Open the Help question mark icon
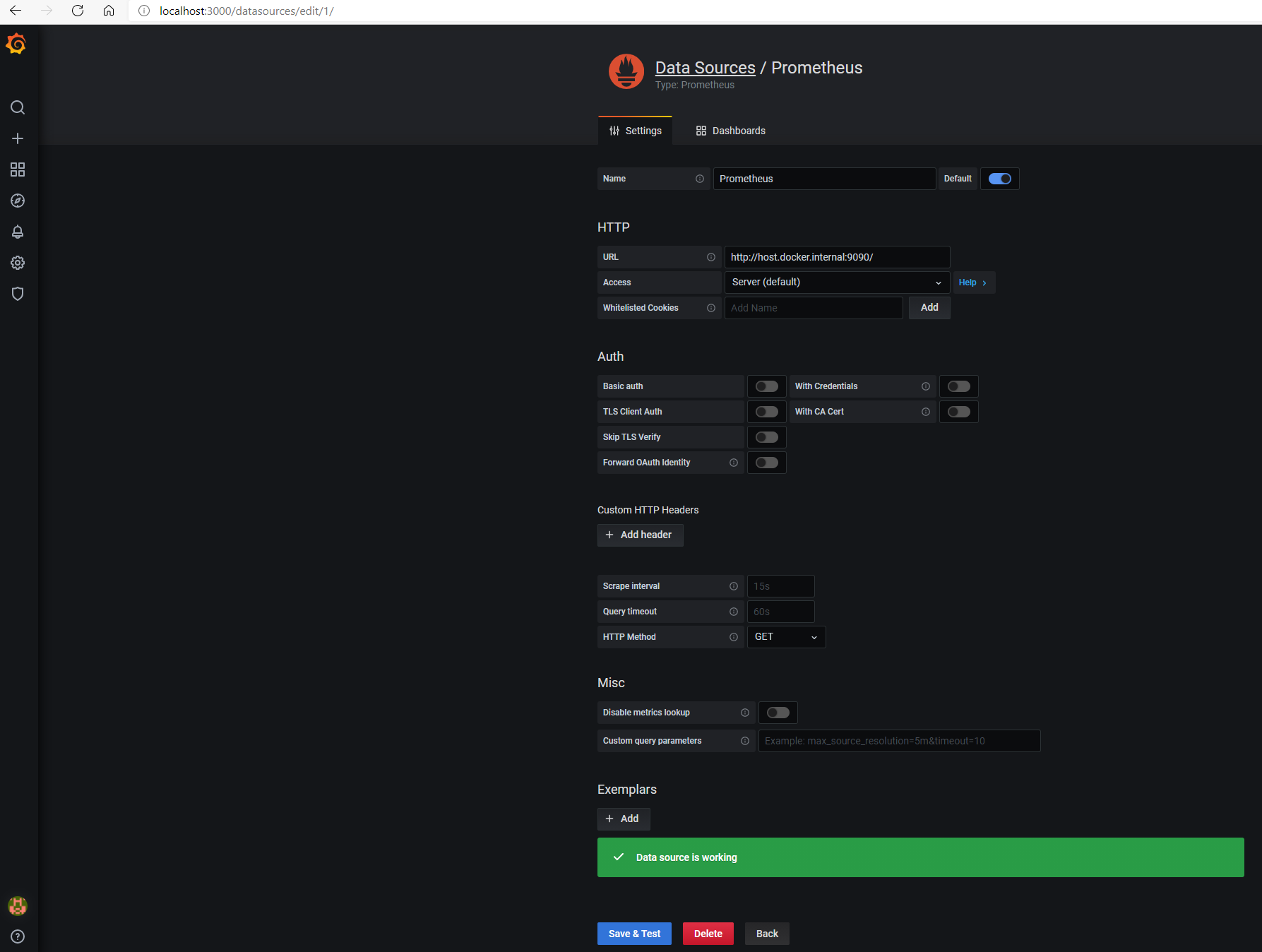This screenshot has height=952, width=1262. pos(18,936)
